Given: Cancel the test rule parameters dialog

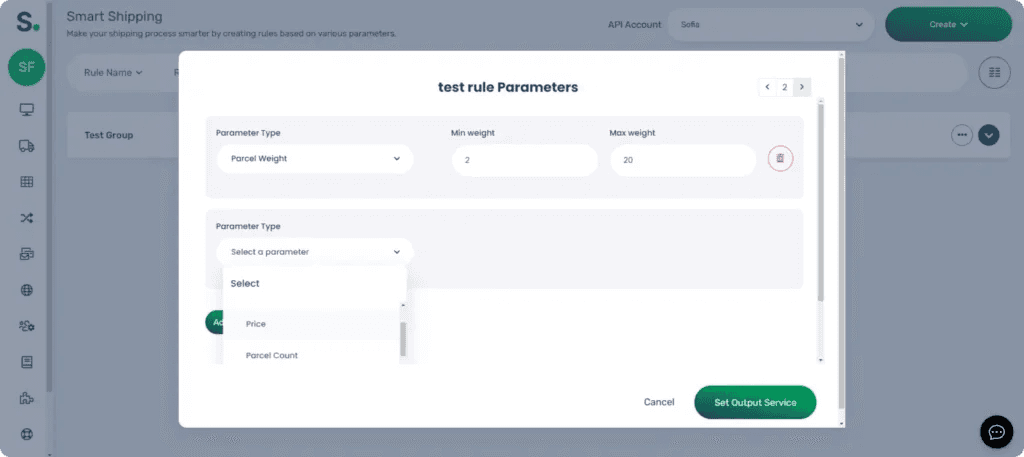Looking at the screenshot, I should coord(659,402).
